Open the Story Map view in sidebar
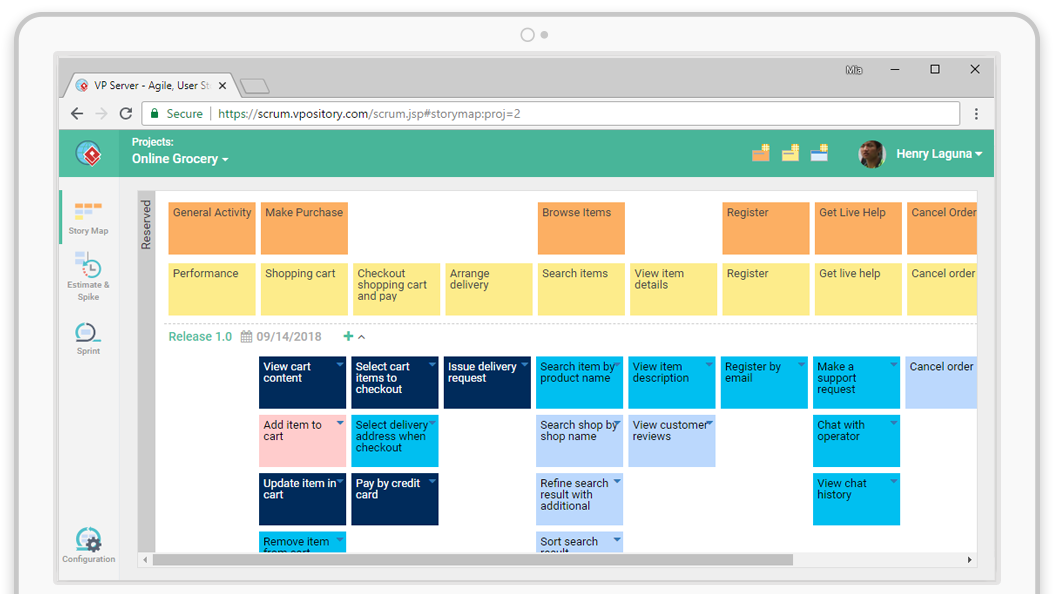 pyautogui.click(x=88, y=217)
